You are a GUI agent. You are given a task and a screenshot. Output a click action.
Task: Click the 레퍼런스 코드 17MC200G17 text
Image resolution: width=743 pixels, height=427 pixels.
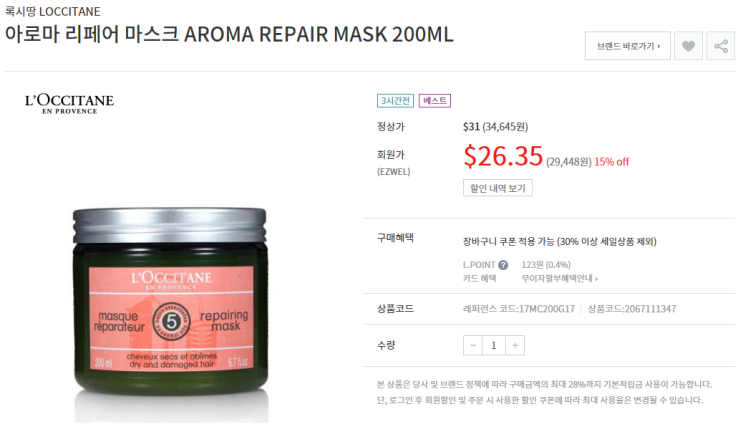click(x=519, y=309)
